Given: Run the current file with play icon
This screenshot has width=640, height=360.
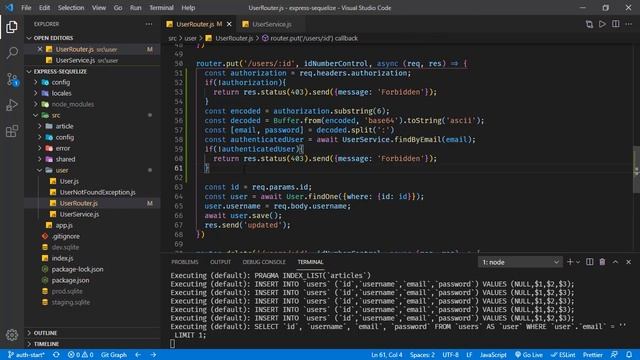Looking at the screenshot, I should point(602,24).
